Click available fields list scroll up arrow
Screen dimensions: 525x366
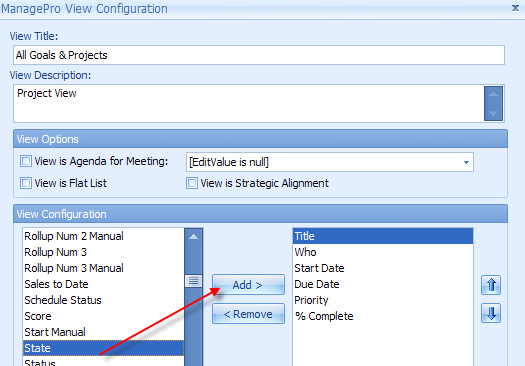[x=193, y=237]
